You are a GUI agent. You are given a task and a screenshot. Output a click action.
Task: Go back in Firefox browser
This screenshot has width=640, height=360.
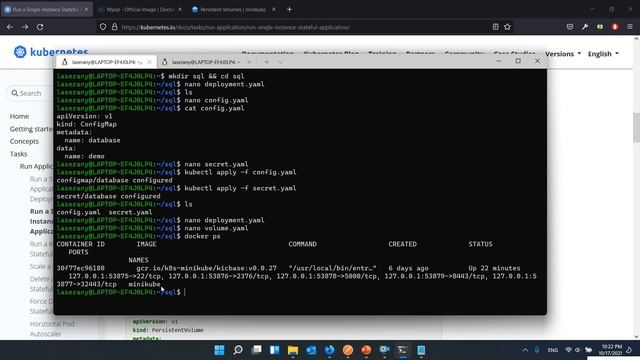(10, 27)
